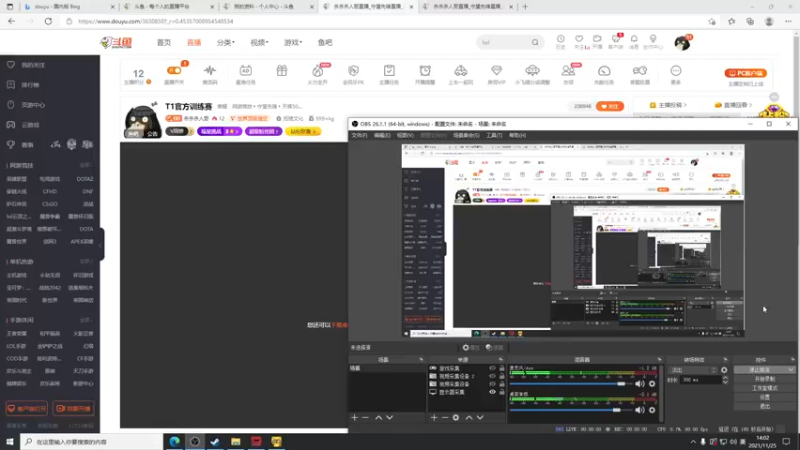Open the OBS Tools menu
Screen dimensions: 800x450
[494, 135]
